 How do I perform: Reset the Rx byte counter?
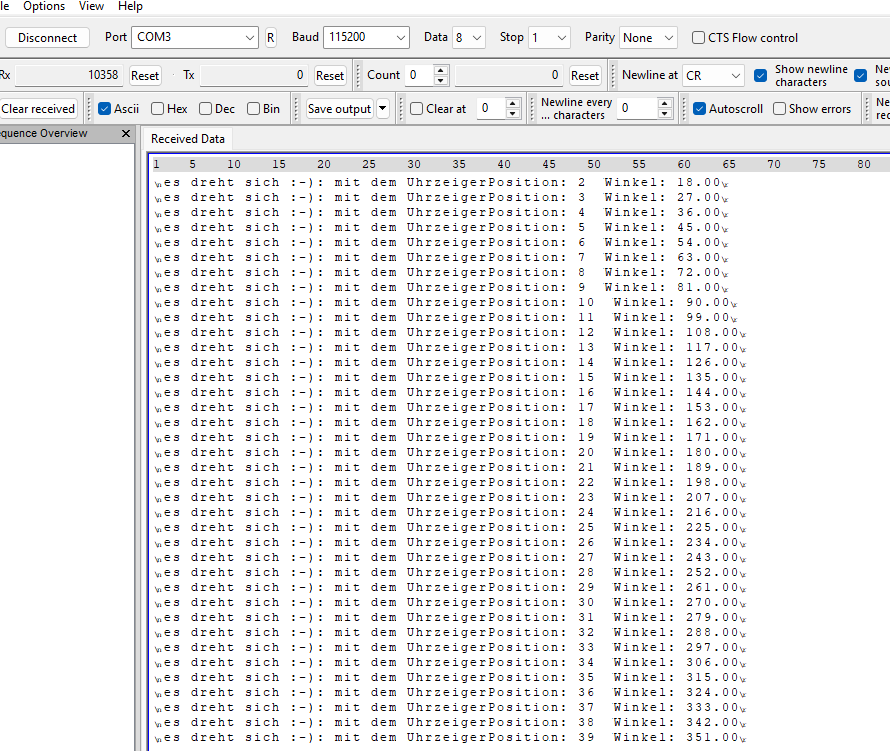(x=145, y=76)
